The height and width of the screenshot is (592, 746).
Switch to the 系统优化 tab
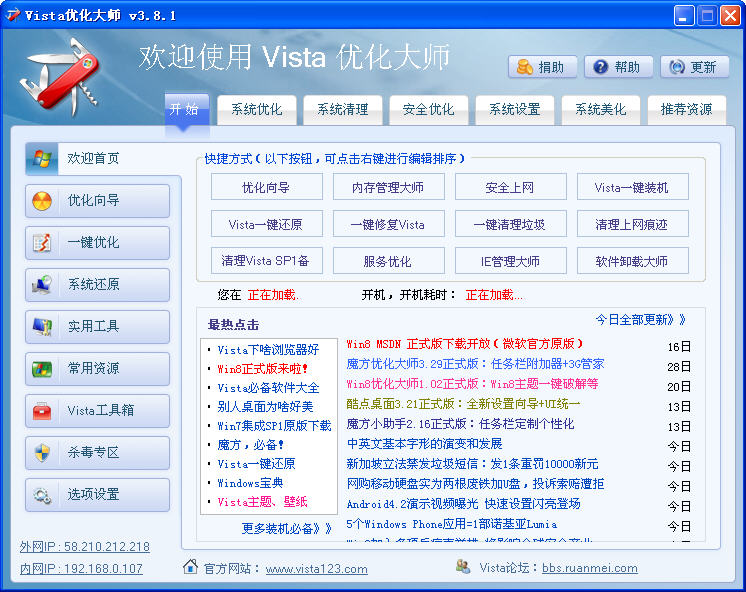pyautogui.click(x=257, y=110)
